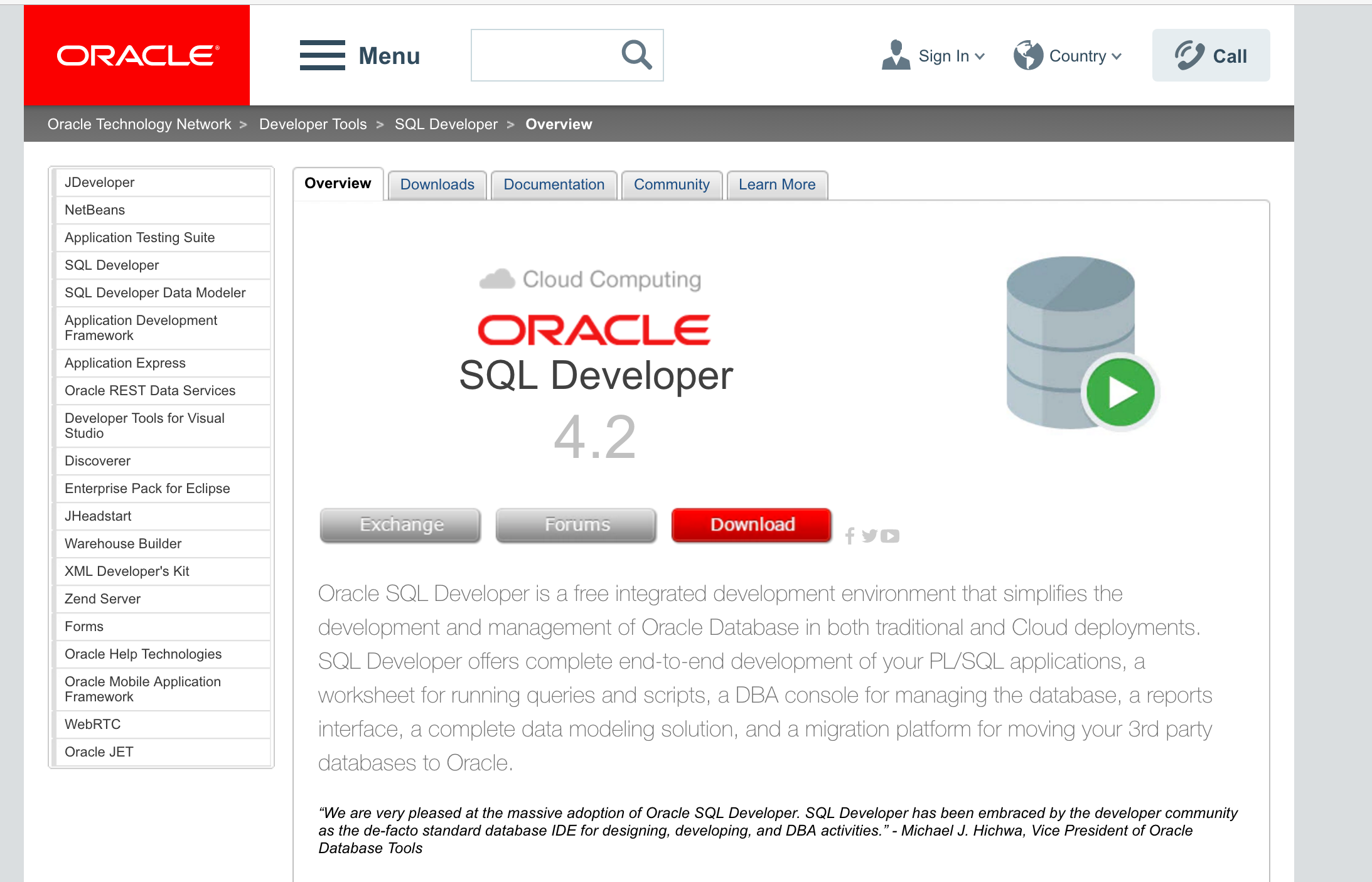Open the YouTube channel icon
Image resolution: width=1372 pixels, height=882 pixels.
point(890,536)
